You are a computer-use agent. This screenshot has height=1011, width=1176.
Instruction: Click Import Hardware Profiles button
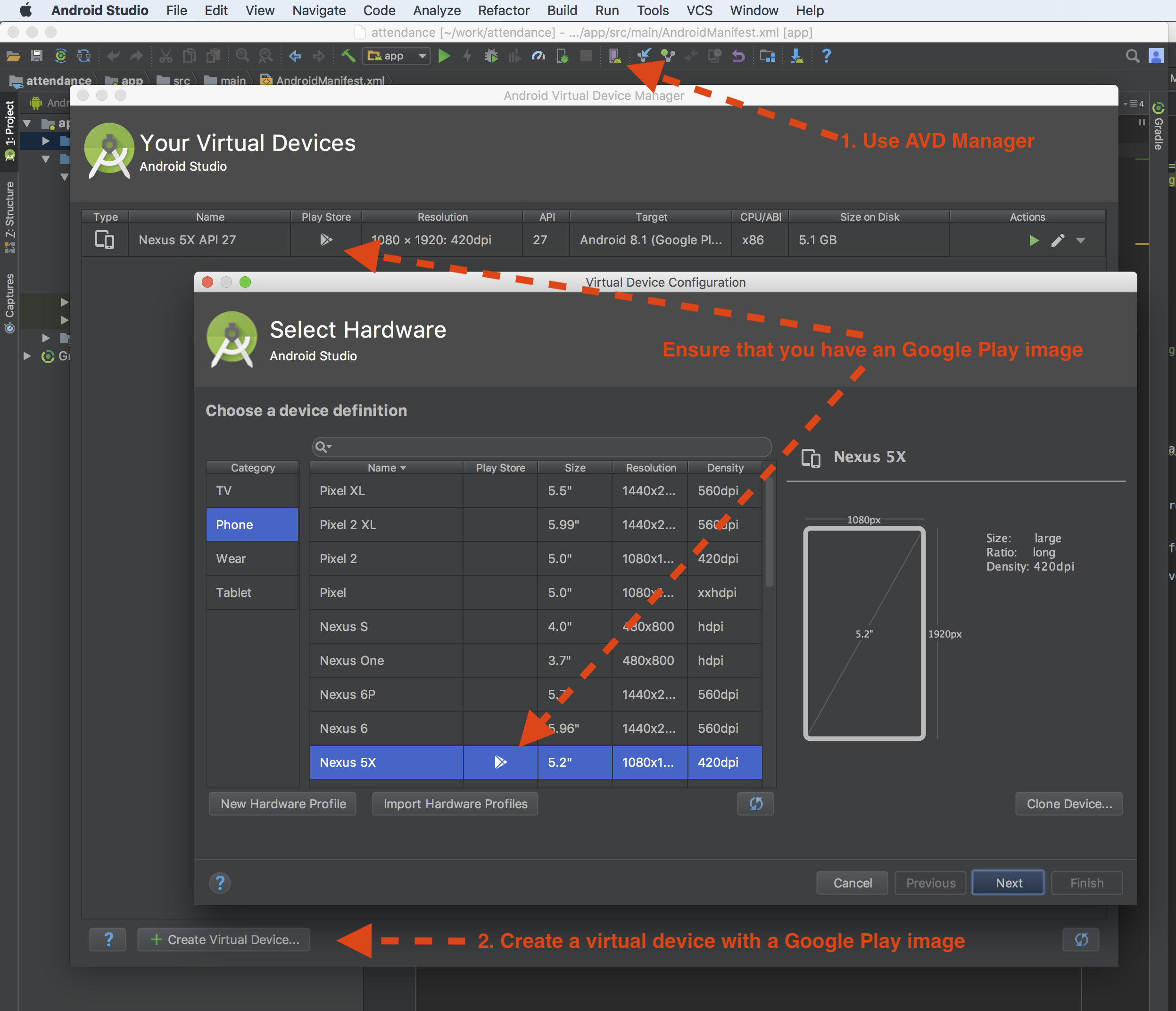(x=455, y=803)
